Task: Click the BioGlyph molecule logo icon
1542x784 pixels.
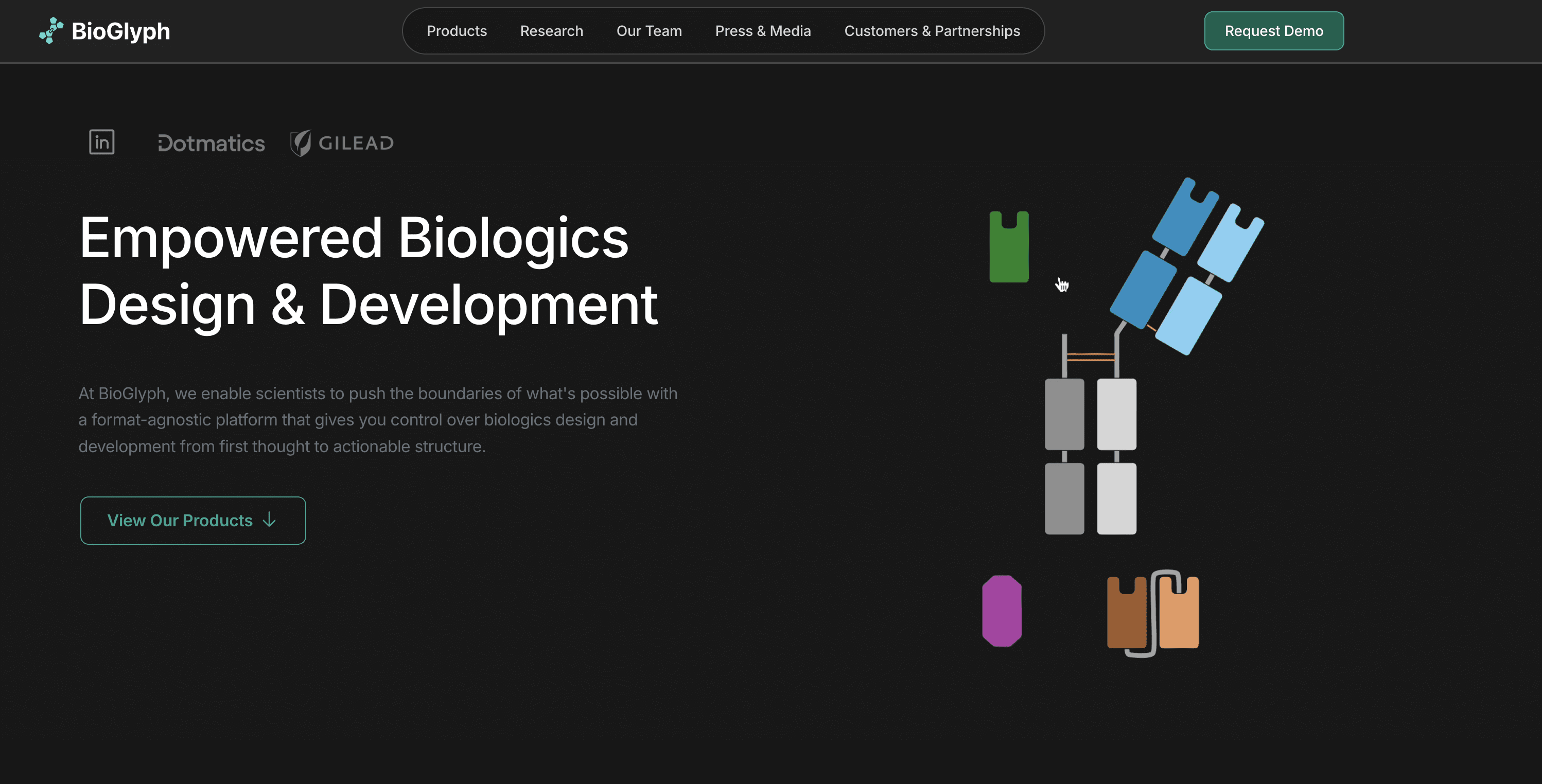Action: pos(51,30)
